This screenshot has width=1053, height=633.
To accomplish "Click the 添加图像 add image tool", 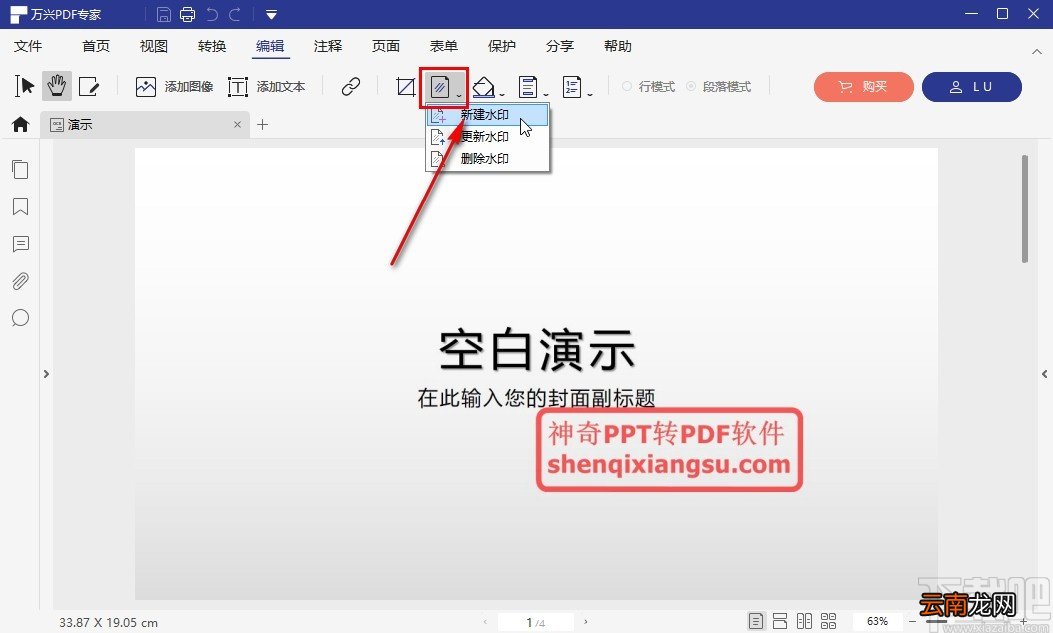I will point(174,87).
